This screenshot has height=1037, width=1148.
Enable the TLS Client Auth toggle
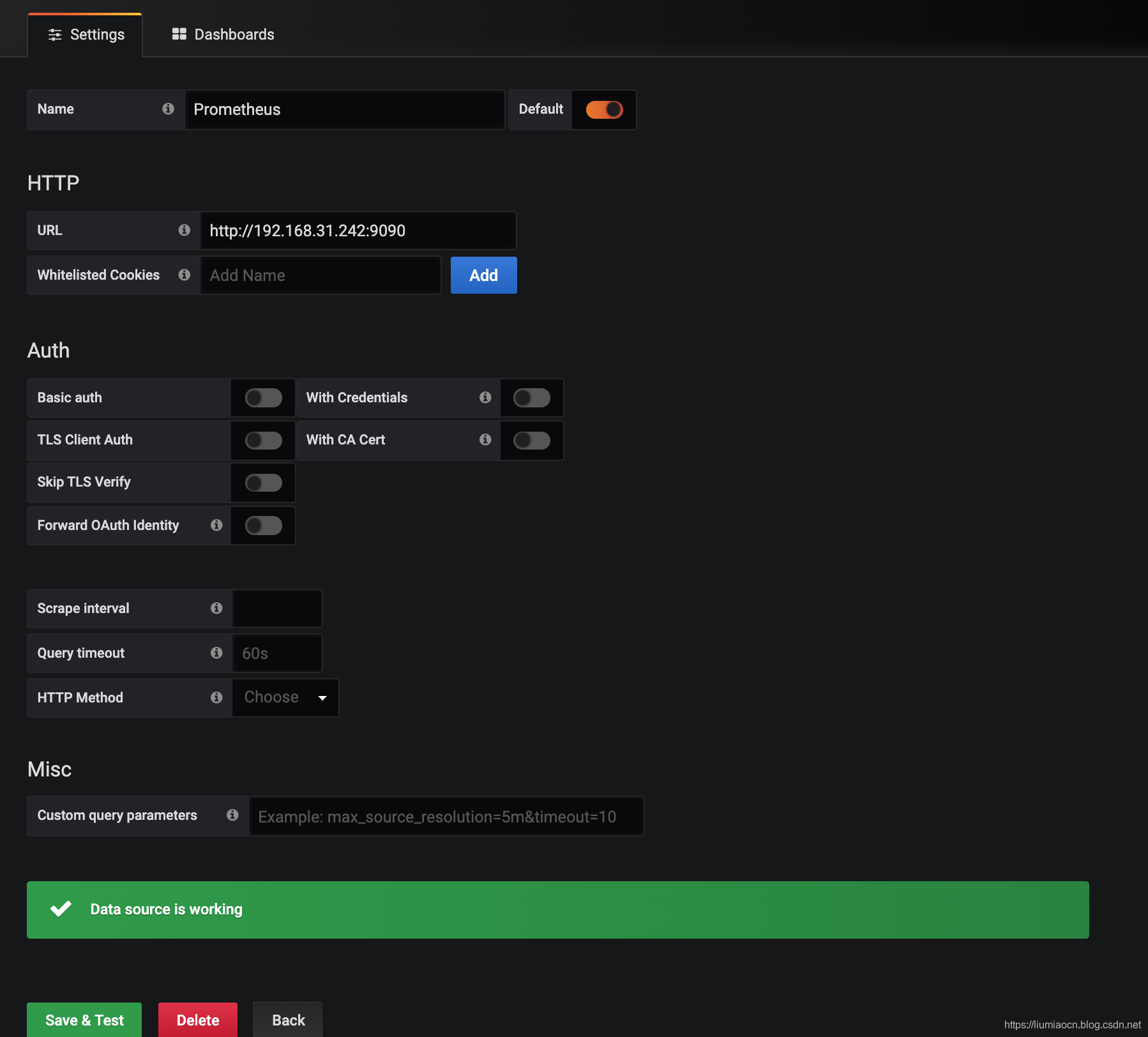click(x=264, y=440)
